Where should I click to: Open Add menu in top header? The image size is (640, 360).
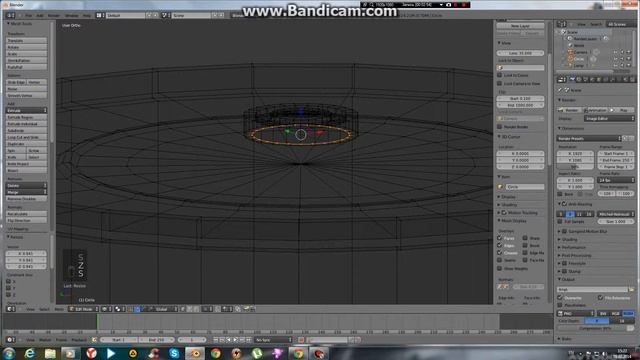[40, 16]
